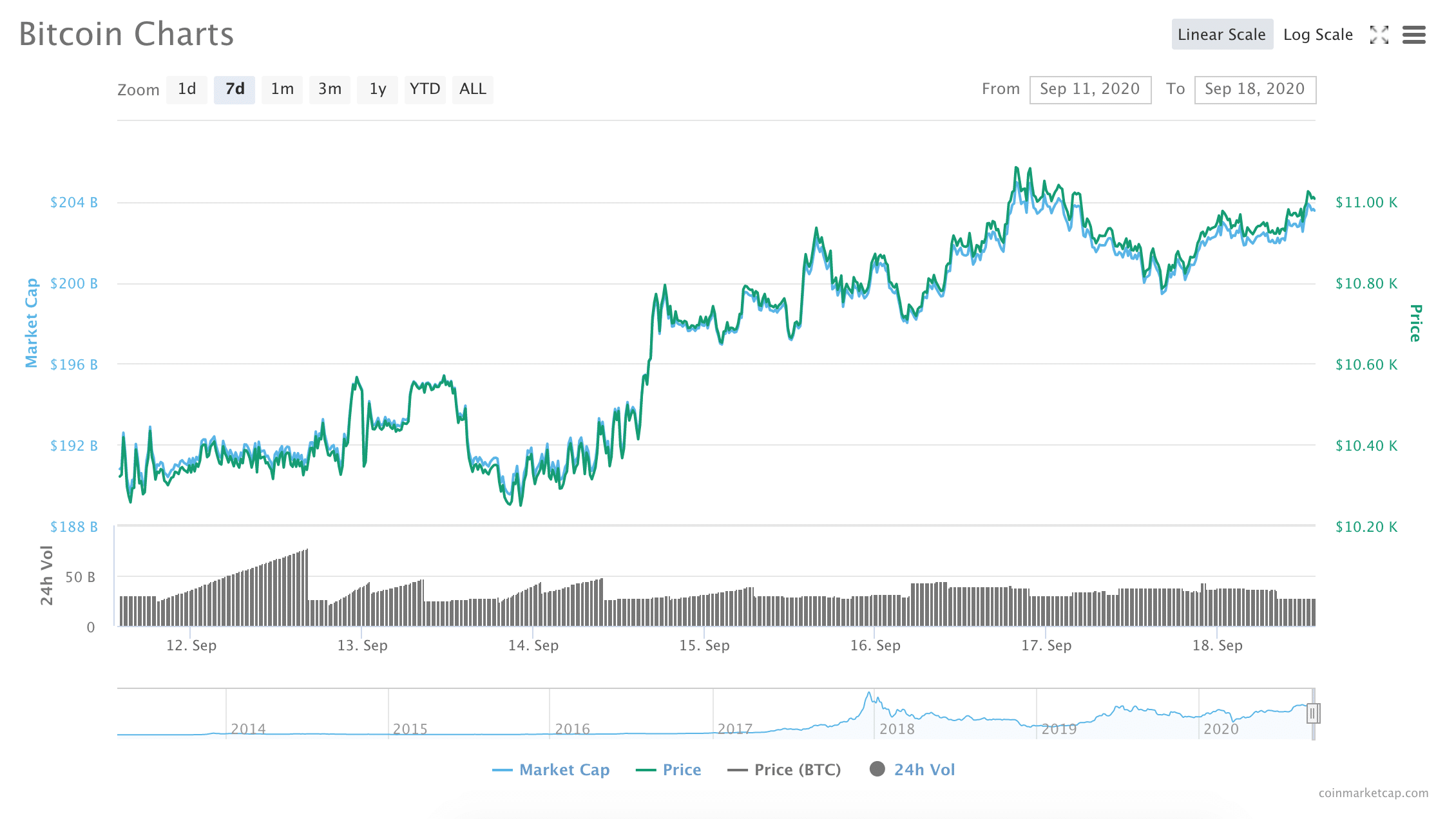The width and height of the screenshot is (1456, 819).
Task: Show ALL time zoom range
Action: pyautogui.click(x=472, y=89)
